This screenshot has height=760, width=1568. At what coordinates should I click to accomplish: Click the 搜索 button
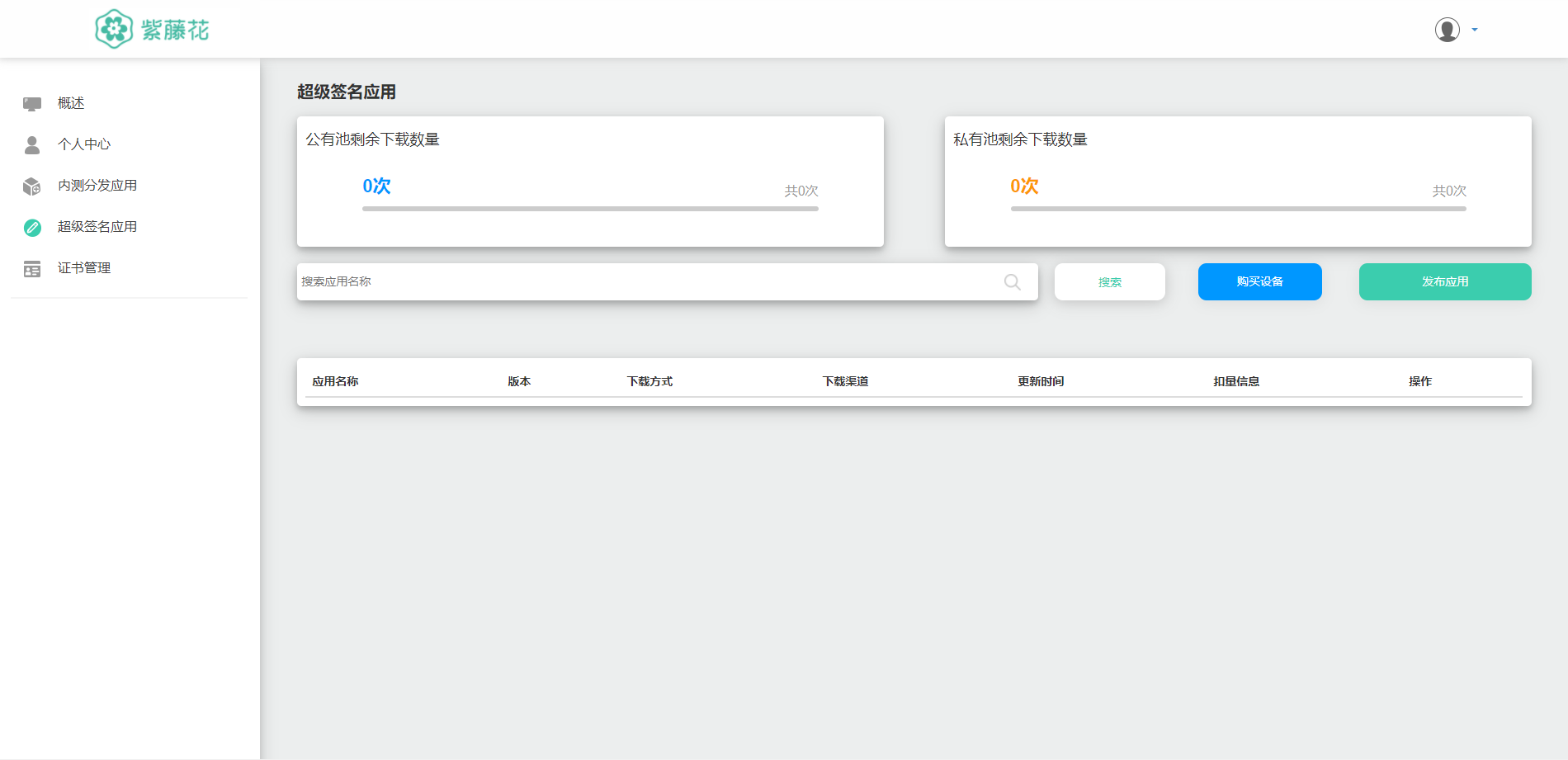coord(1109,281)
